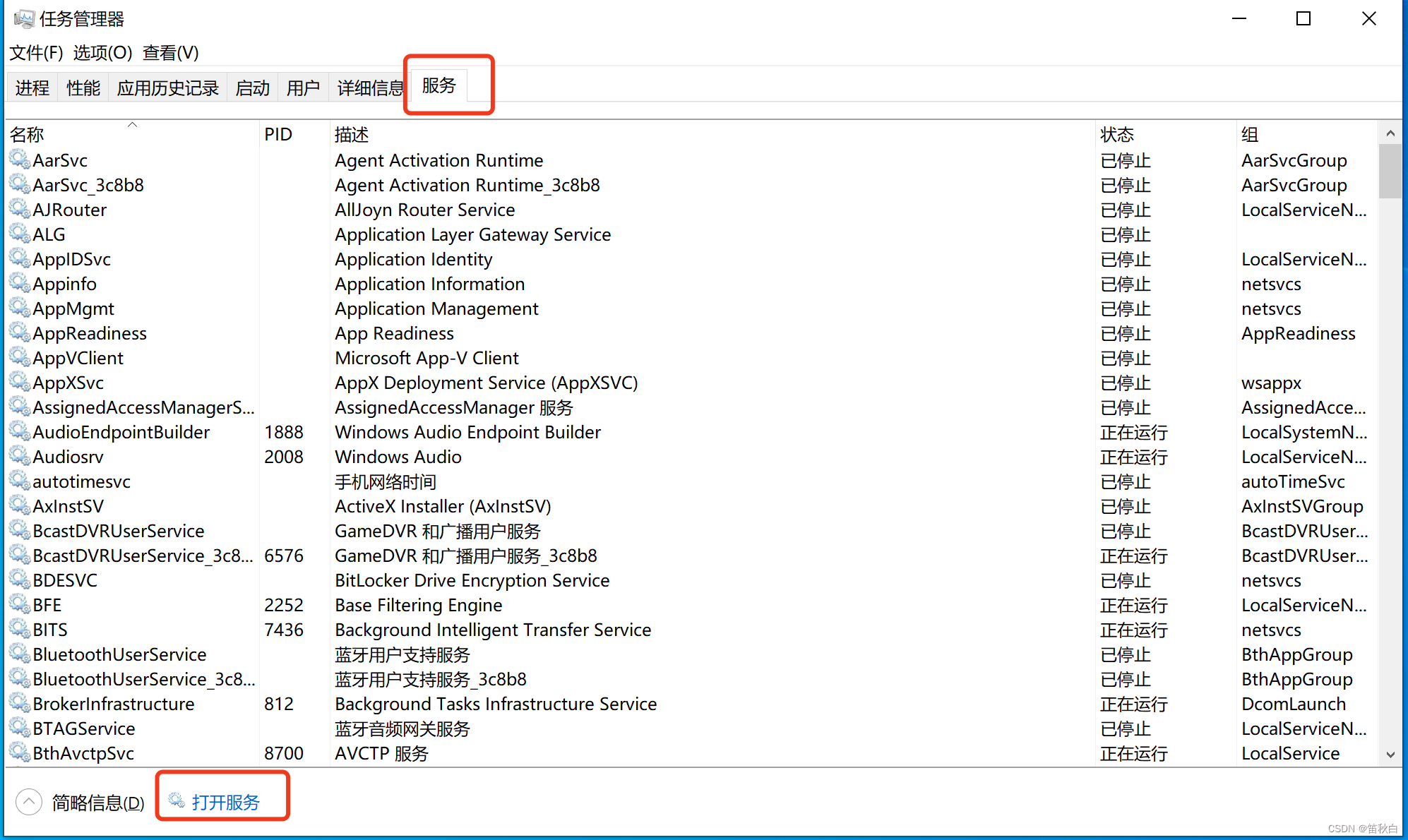This screenshot has width=1408, height=840.
Task: Collapse details with the 简略信息 arrow
Action: click(29, 802)
